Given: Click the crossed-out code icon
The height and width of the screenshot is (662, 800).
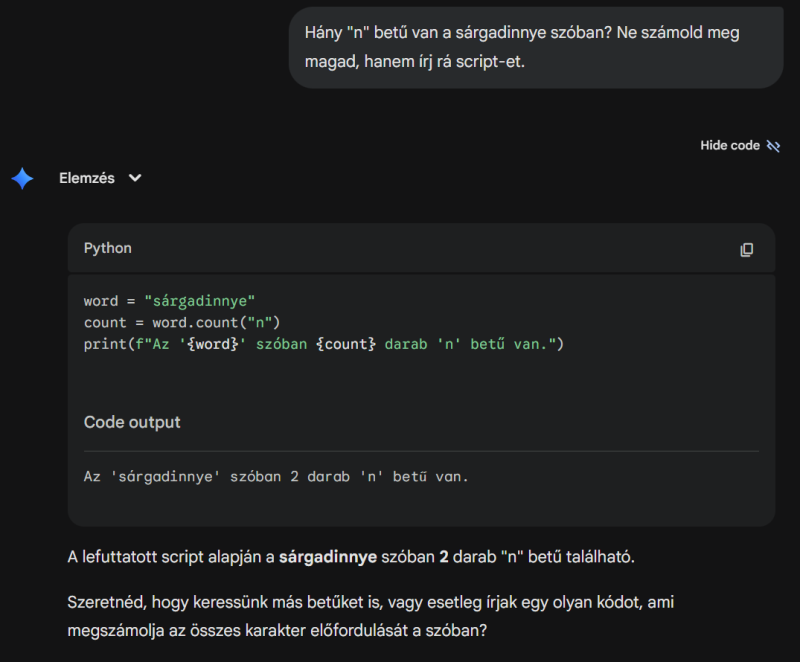Looking at the screenshot, I should tap(773, 146).
